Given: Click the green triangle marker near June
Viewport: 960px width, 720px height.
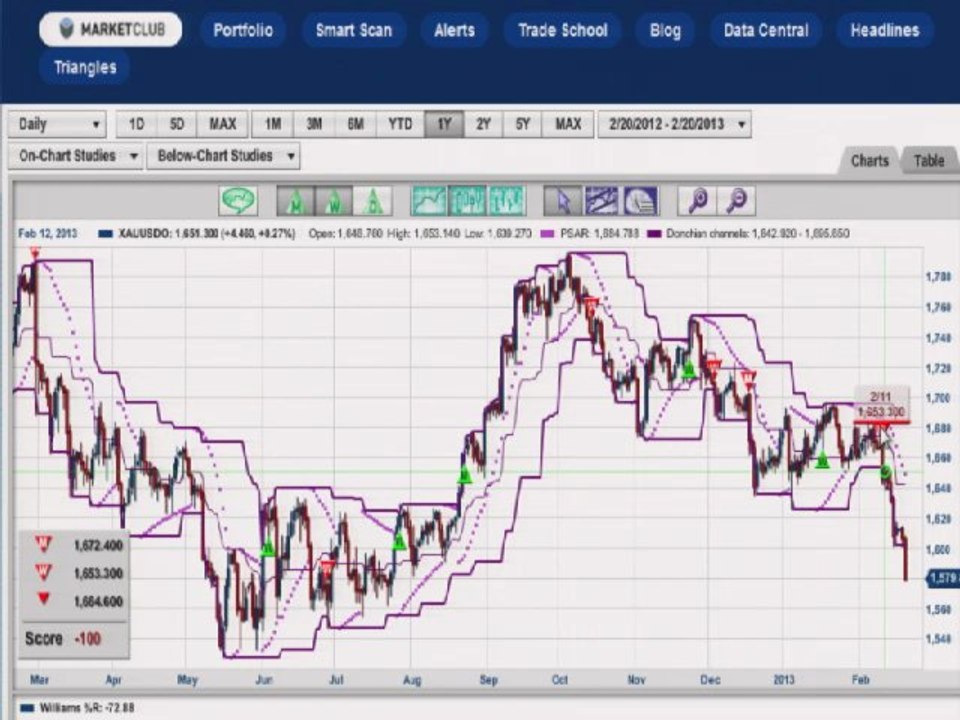Looking at the screenshot, I should pyautogui.click(x=268, y=549).
